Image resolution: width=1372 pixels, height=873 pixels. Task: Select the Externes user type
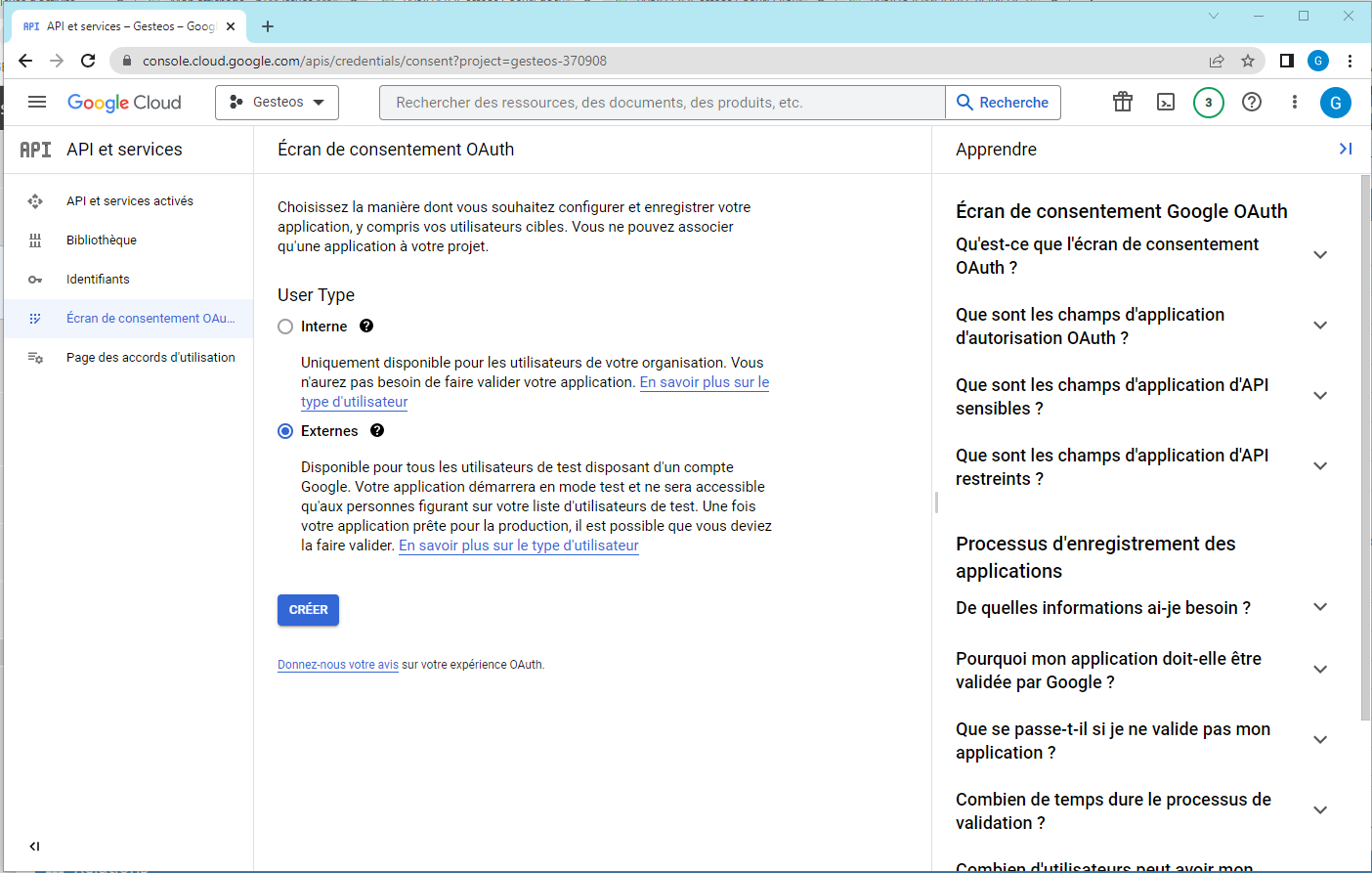[x=285, y=431]
